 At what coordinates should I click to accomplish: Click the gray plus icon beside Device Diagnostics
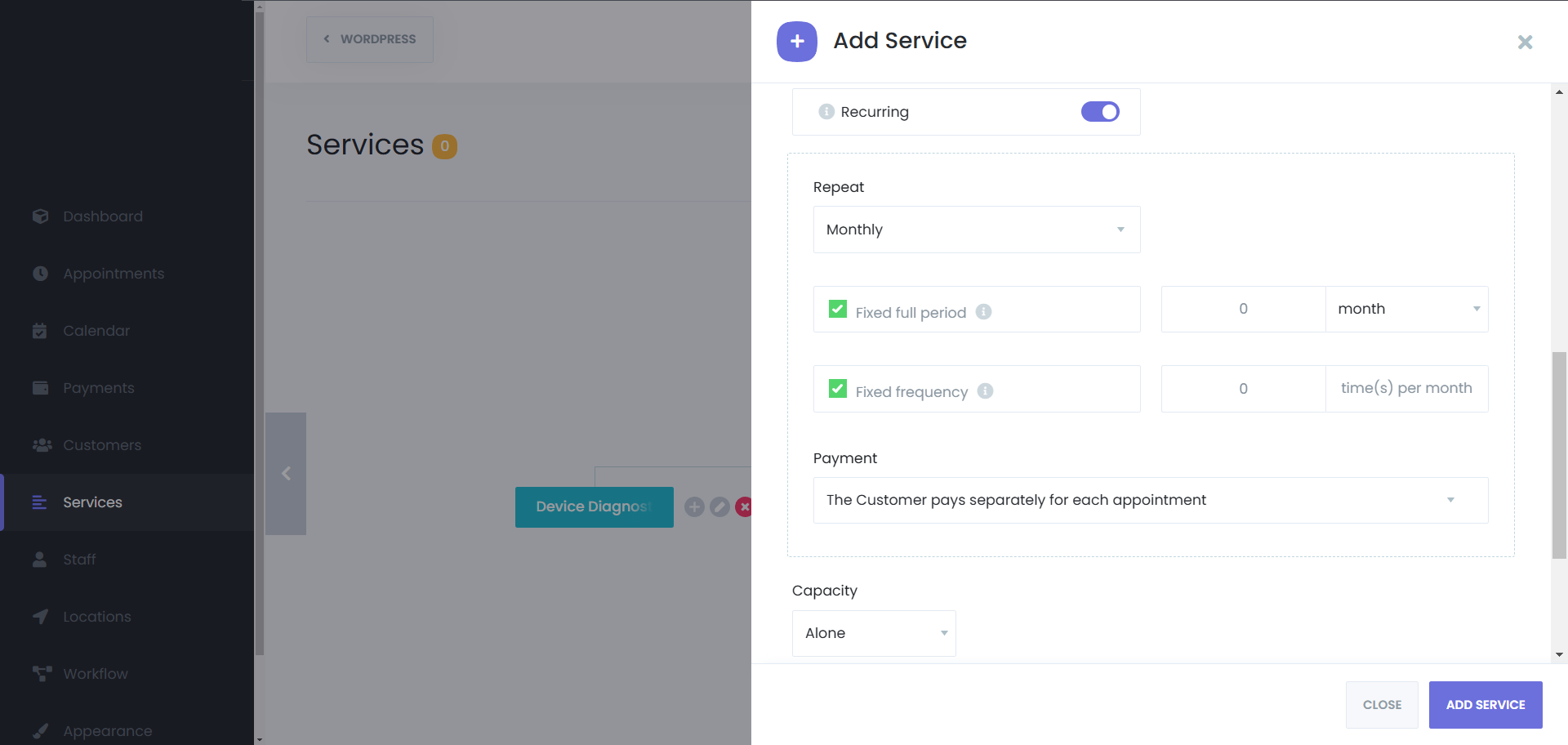pos(694,507)
